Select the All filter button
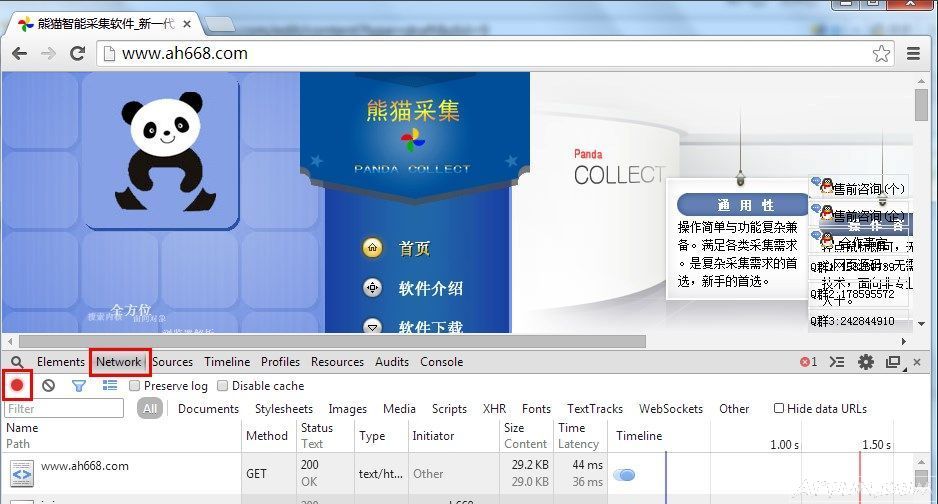The width and height of the screenshot is (938, 504). click(x=150, y=409)
